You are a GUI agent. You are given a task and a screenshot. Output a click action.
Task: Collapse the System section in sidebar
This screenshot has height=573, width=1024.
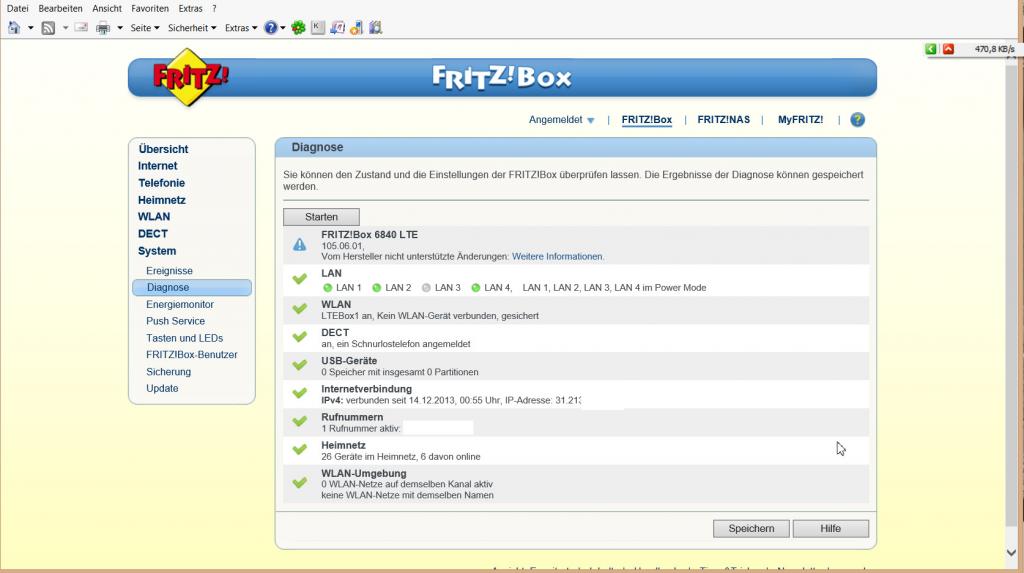(x=157, y=251)
